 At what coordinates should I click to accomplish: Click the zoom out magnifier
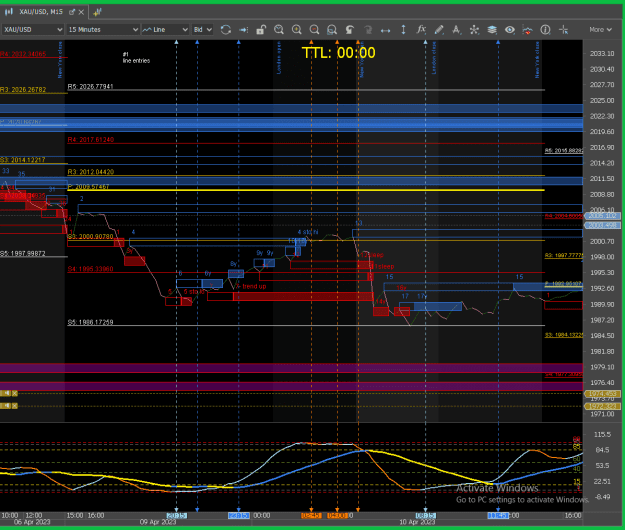click(x=314, y=29)
